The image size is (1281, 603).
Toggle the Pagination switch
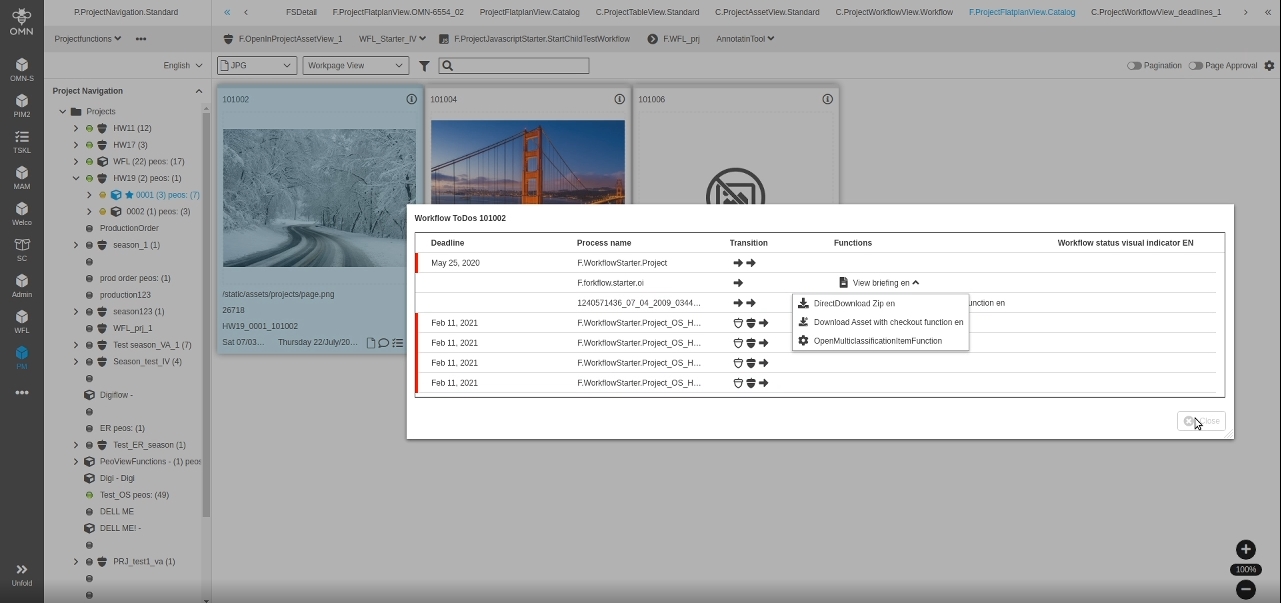click(x=1134, y=66)
